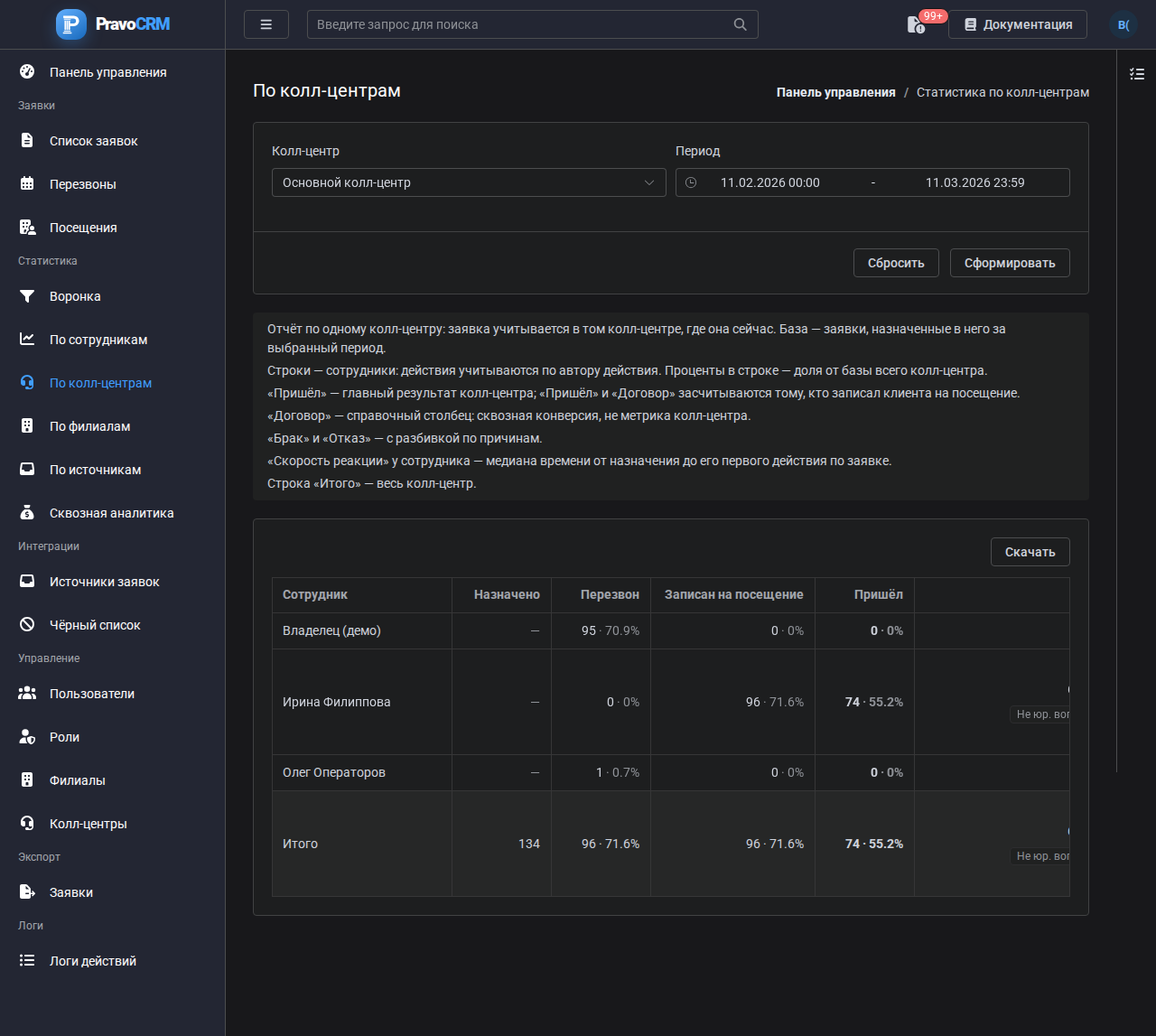Open the Заявки export item
The width and height of the screenshot is (1156, 1036).
(x=70, y=892)
